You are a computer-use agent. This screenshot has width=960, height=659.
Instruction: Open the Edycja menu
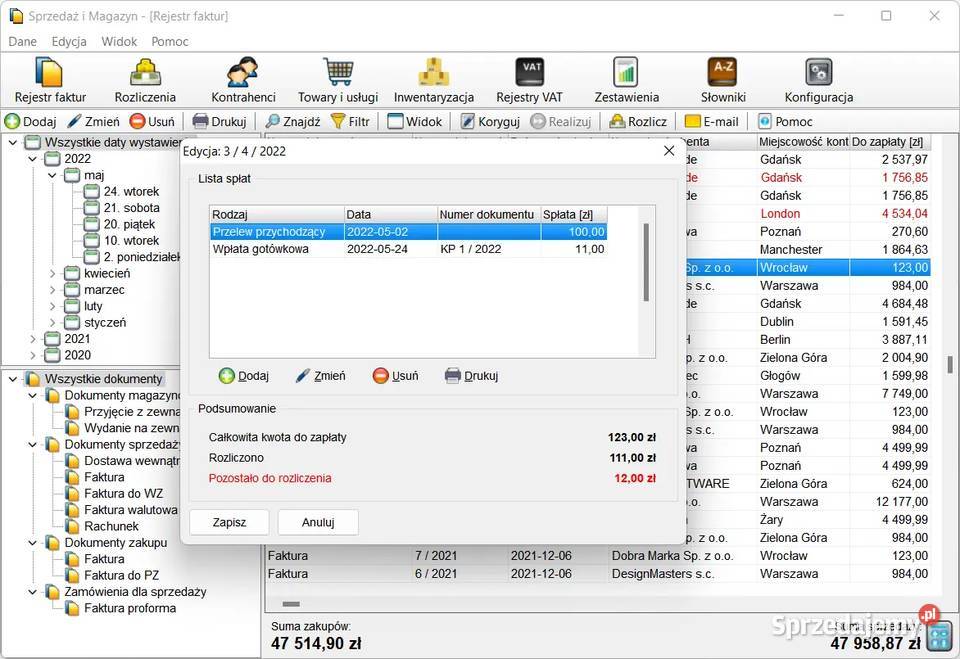[x=69, y=41]
